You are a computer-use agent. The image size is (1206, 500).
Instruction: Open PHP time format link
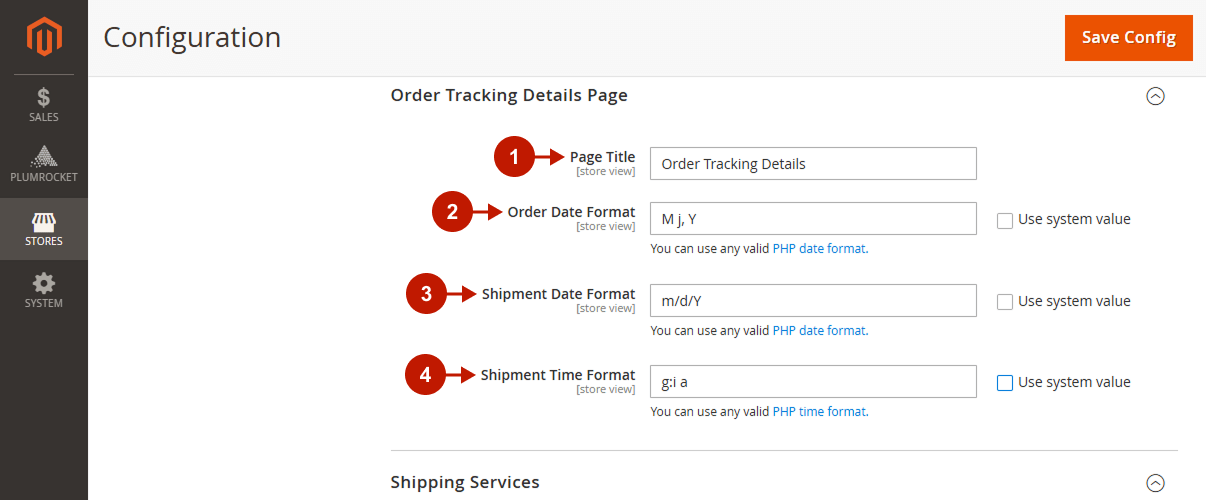[819, 411]
